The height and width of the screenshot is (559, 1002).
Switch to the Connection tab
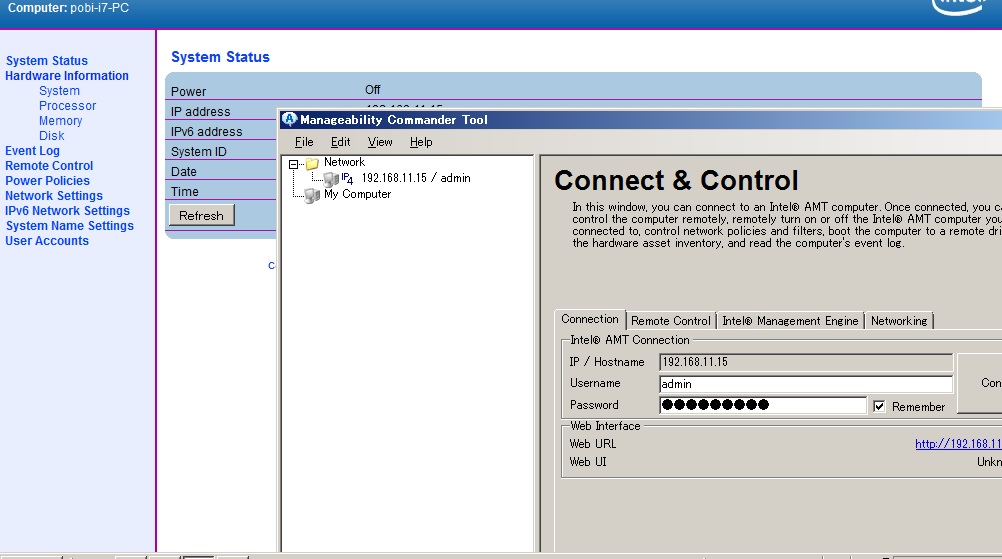(x=590, y=319)
